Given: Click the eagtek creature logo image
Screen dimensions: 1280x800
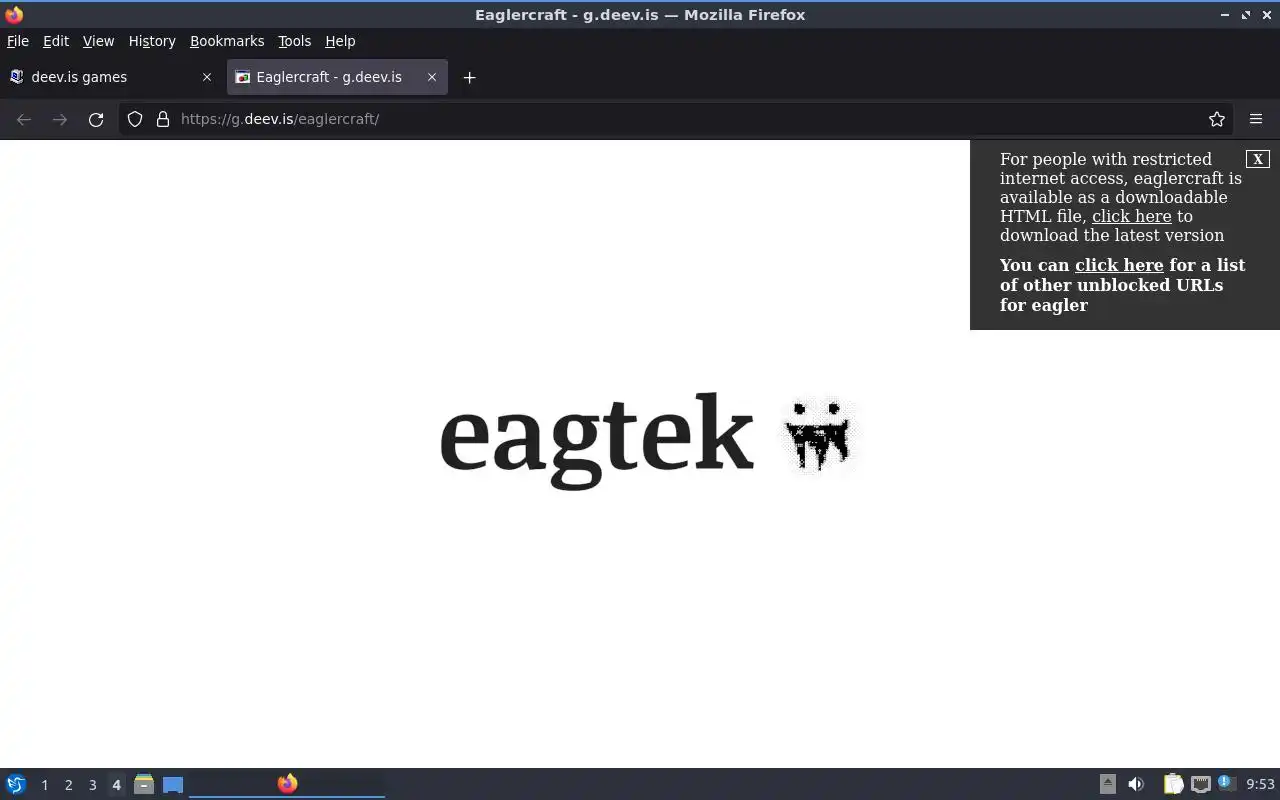Looking at the screenshot, I should [x=819, y=434].
